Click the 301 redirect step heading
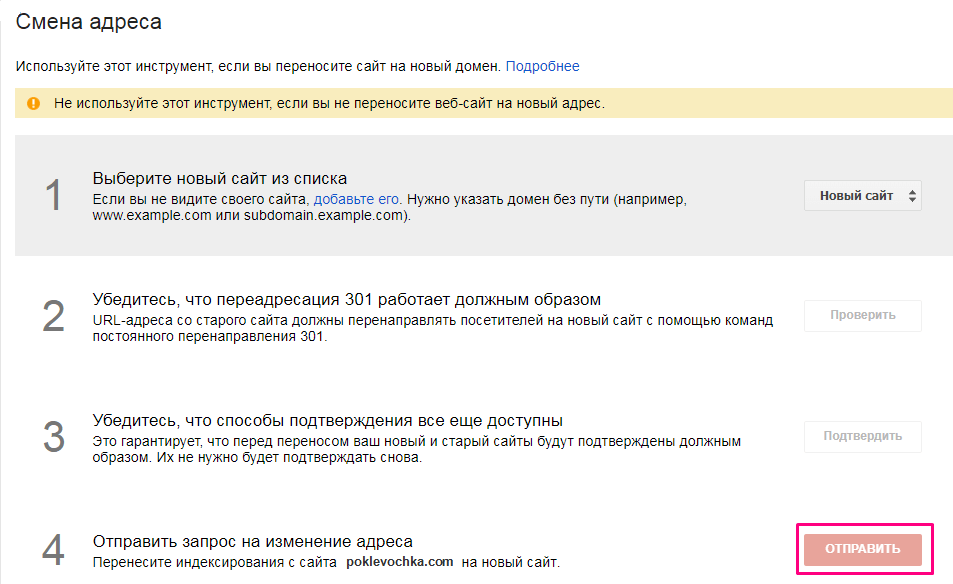This screenshot has width=953, height=584. point(346,299)
